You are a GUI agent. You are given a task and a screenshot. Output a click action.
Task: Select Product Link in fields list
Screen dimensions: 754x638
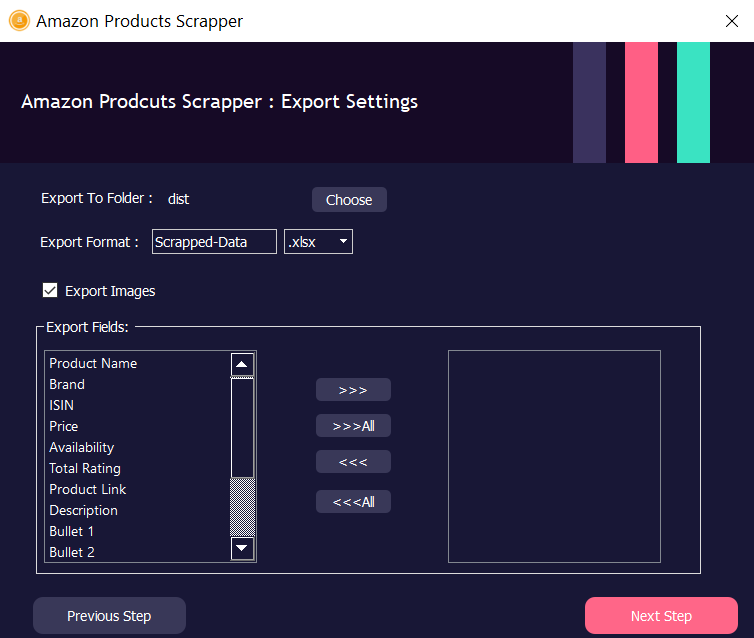138,489
